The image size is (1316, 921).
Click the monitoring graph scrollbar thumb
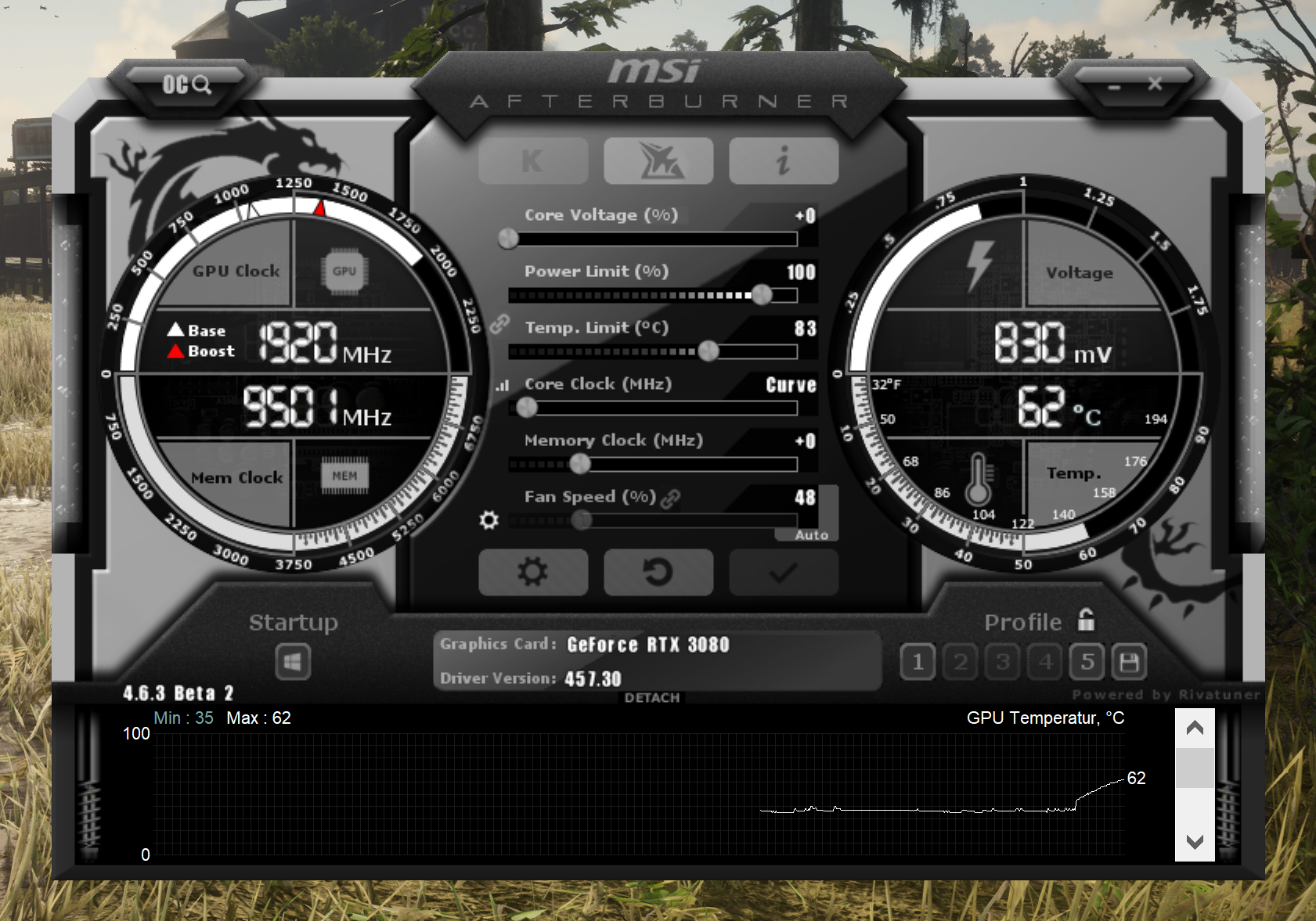1195,768
